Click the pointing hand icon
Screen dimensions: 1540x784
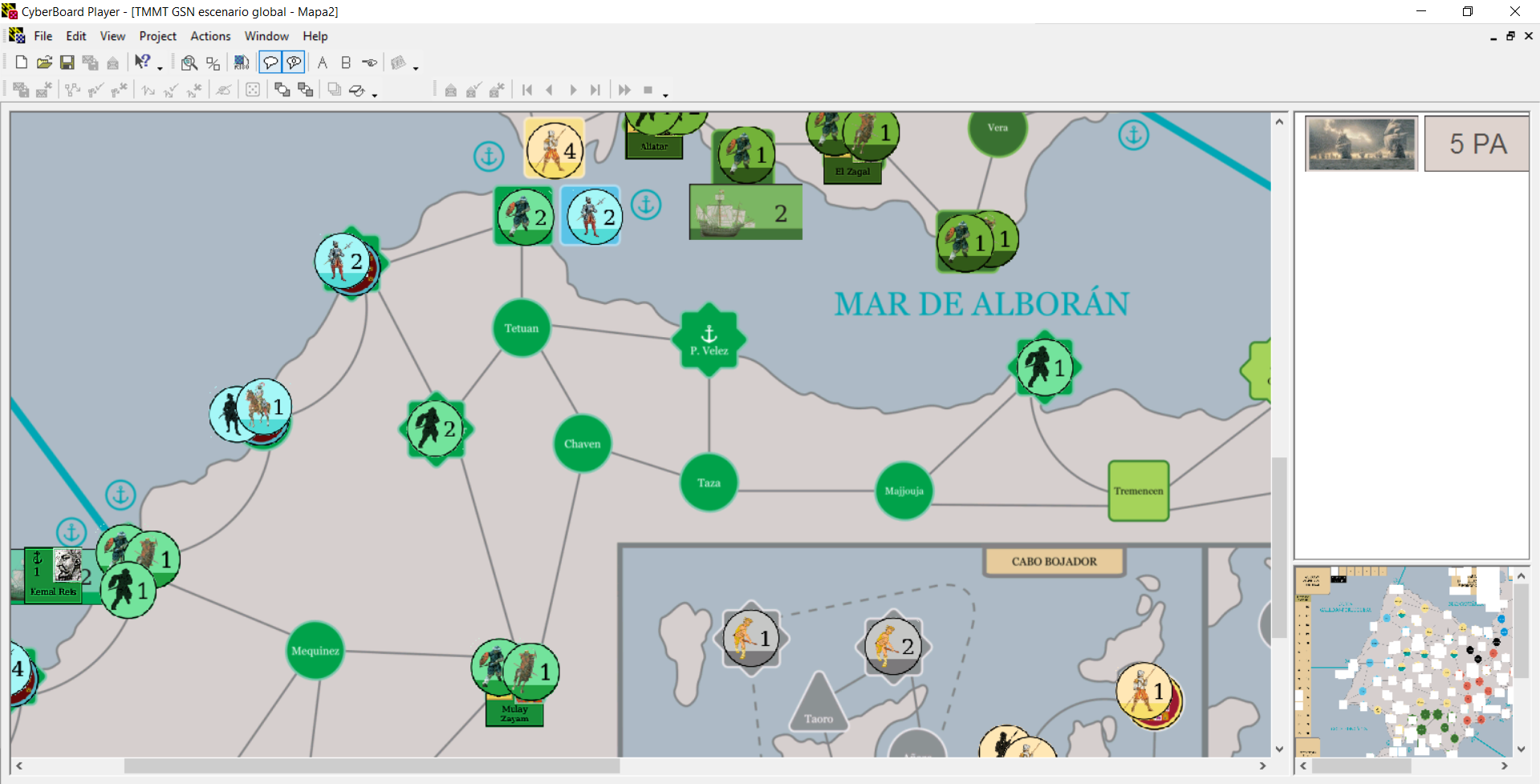369,63
